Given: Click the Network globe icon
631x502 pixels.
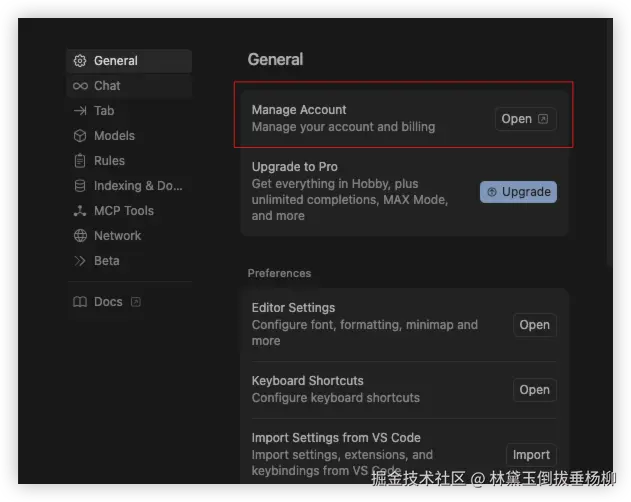Looking at the screenshot, I should tap(80, 236).
